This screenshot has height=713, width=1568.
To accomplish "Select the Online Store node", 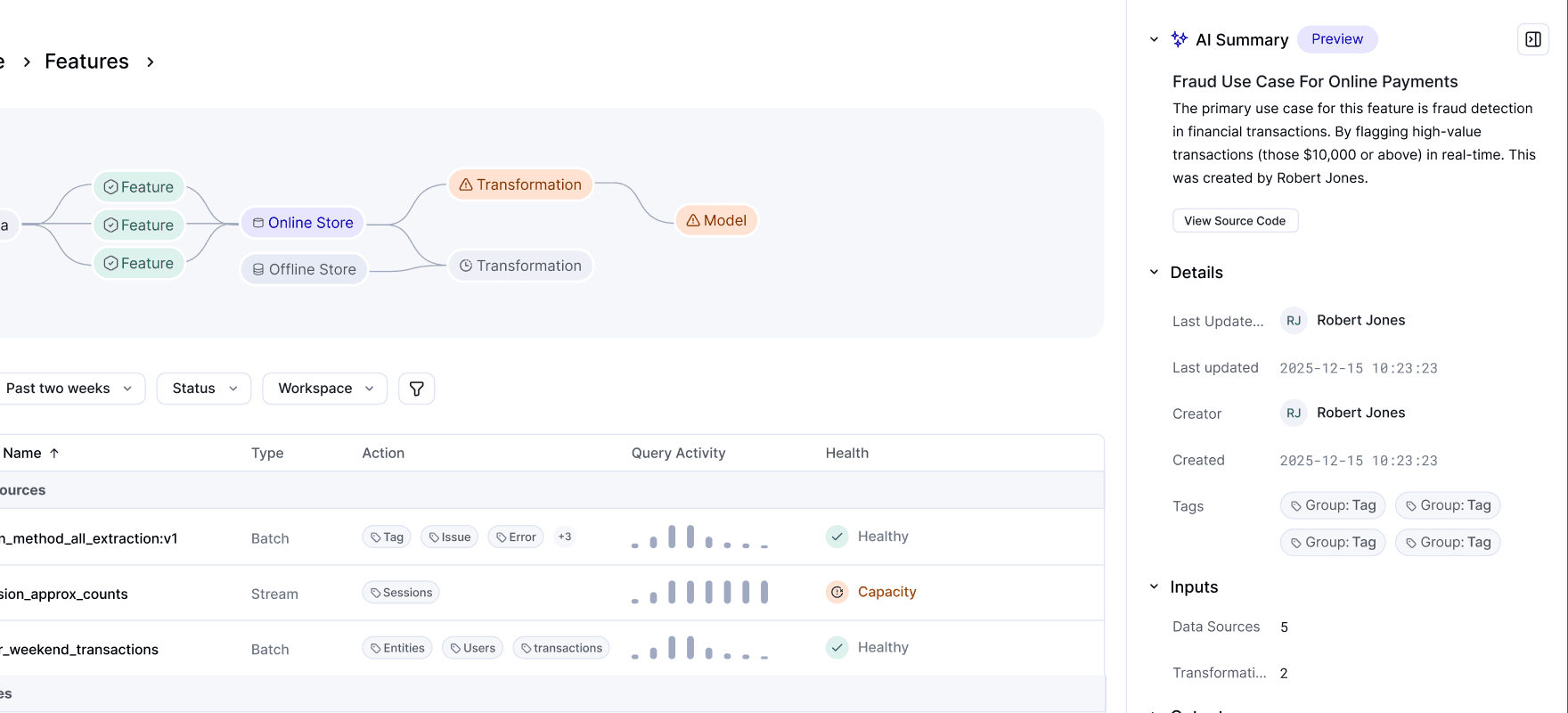I will point(303,223).
